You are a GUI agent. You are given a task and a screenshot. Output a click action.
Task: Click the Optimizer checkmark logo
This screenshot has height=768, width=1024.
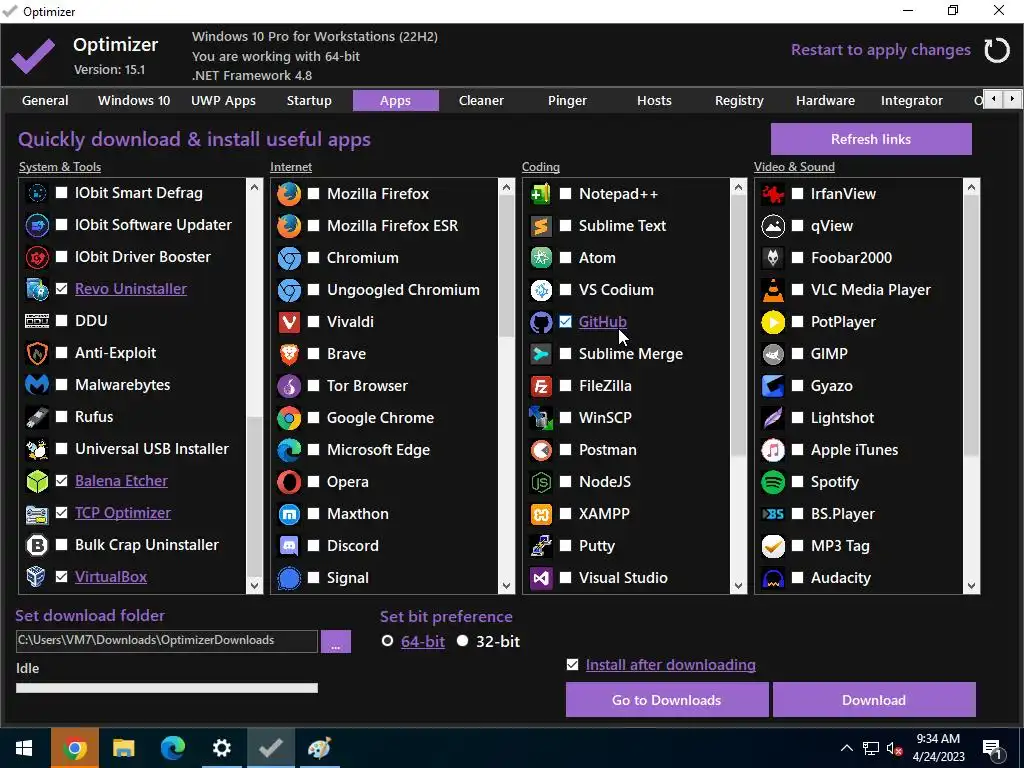[33, 56]
